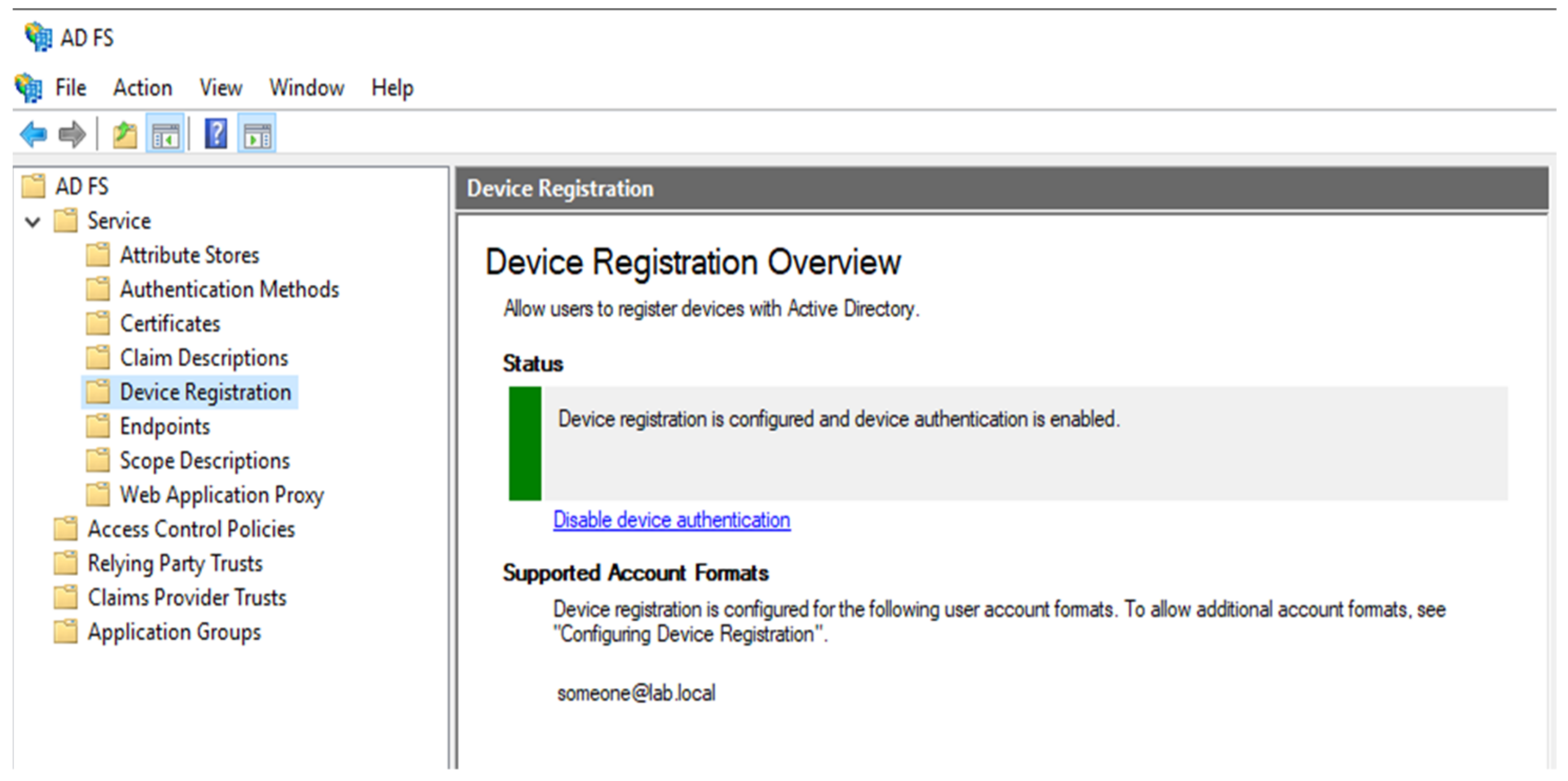
Task: Select Authentication Methods in the tree
Action: pos(229,289)
